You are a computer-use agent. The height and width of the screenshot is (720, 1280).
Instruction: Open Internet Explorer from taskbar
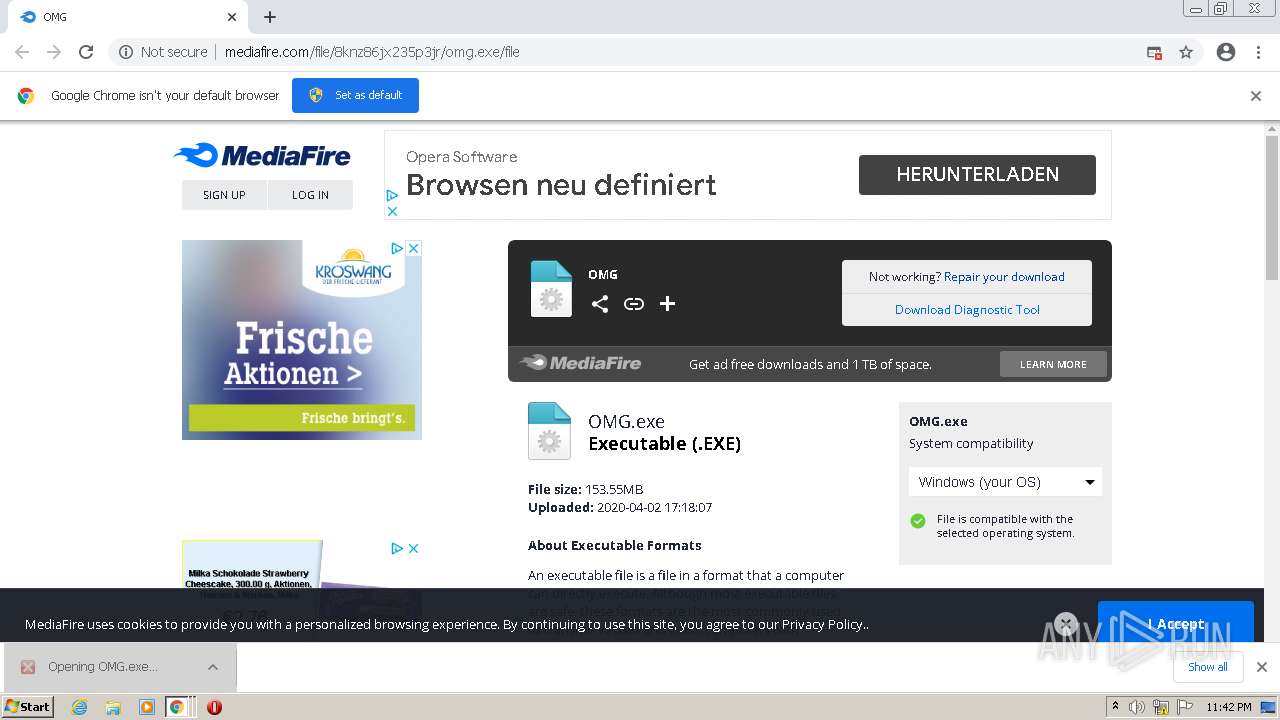click(80, 707)
